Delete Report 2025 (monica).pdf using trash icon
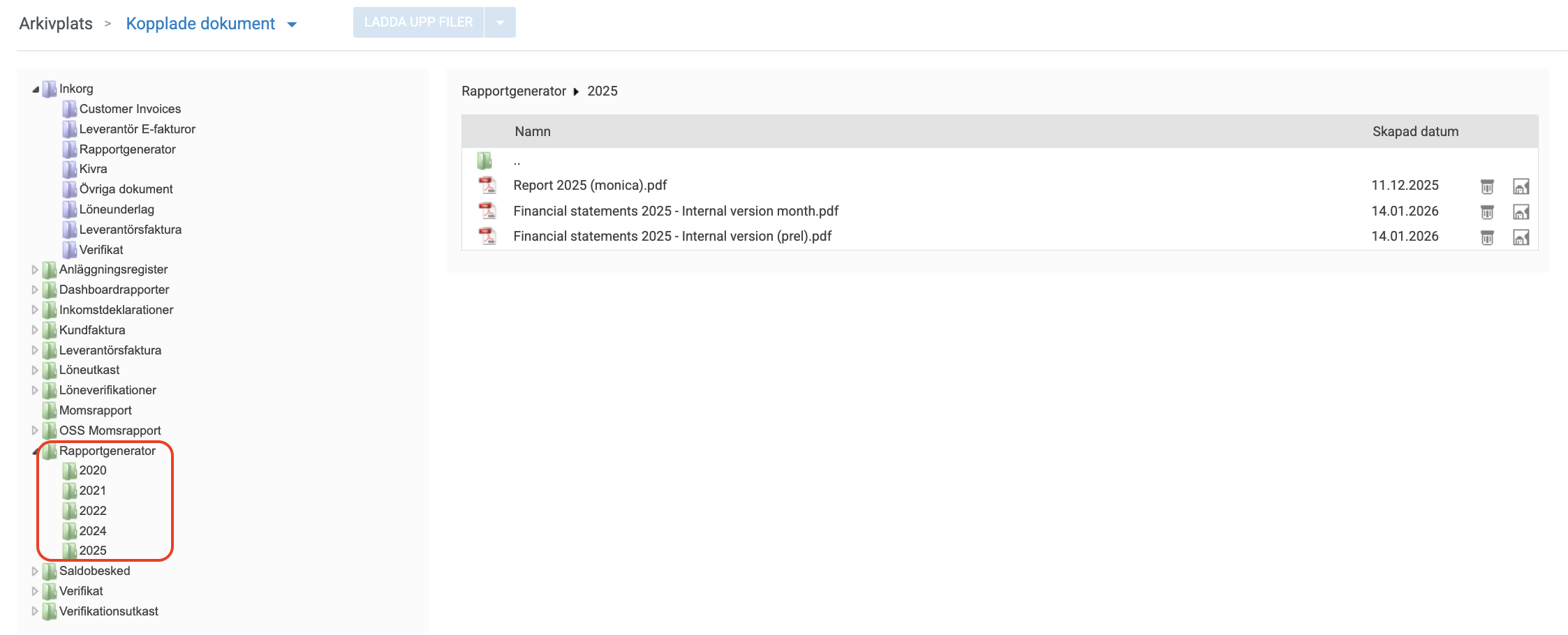The image size is (1568, 635). (1487, 186)
